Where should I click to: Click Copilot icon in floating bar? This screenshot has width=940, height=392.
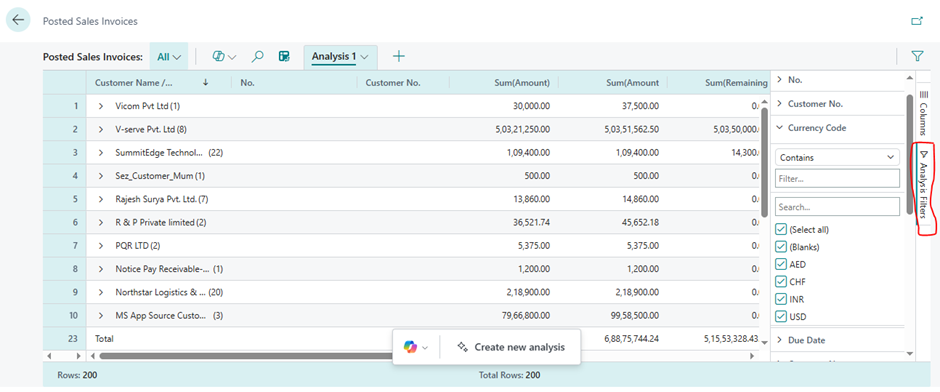(410, 346)
